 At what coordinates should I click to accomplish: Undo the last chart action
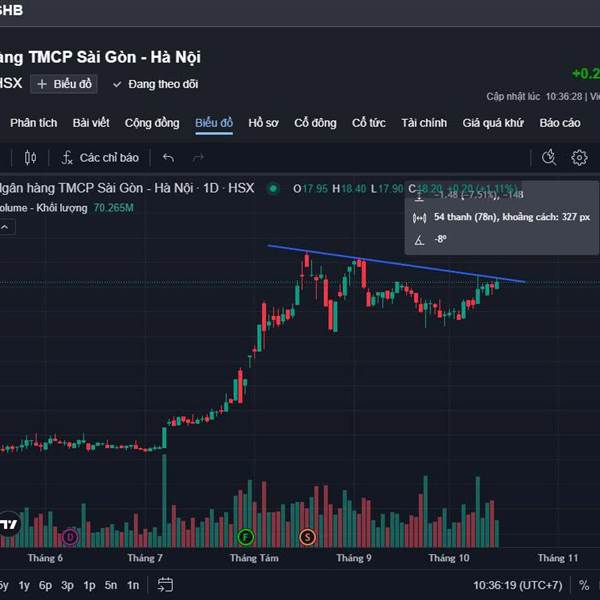[x=168, y=158]
